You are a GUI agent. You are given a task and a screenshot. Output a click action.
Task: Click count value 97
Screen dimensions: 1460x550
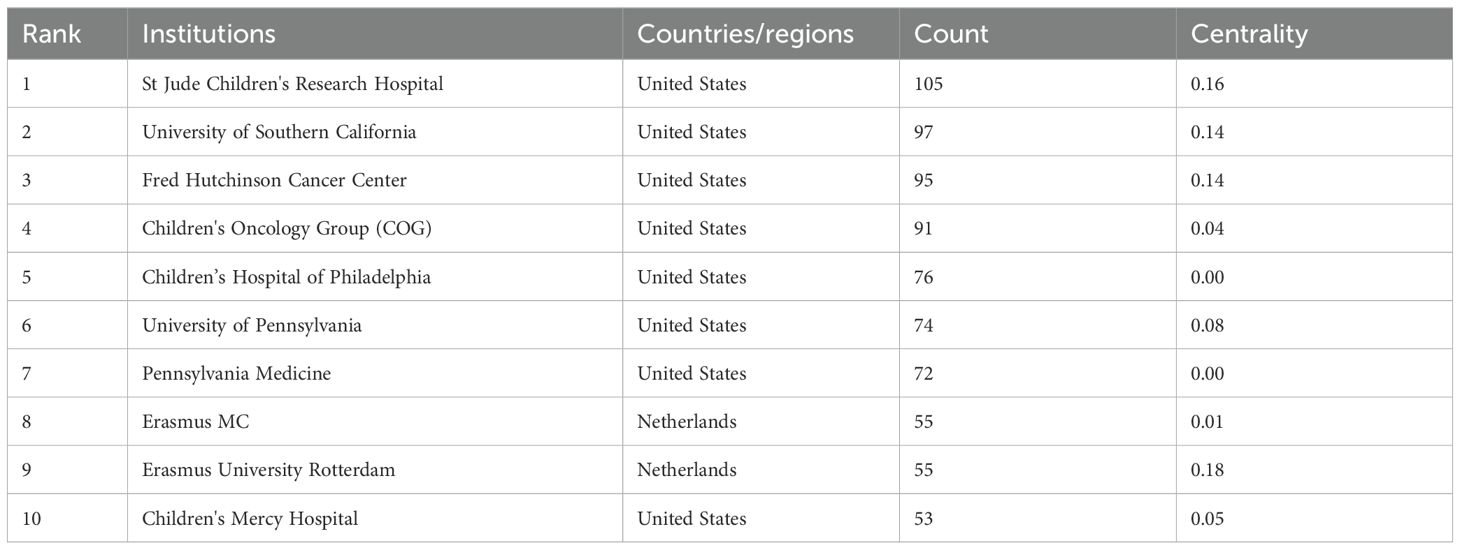924,132
